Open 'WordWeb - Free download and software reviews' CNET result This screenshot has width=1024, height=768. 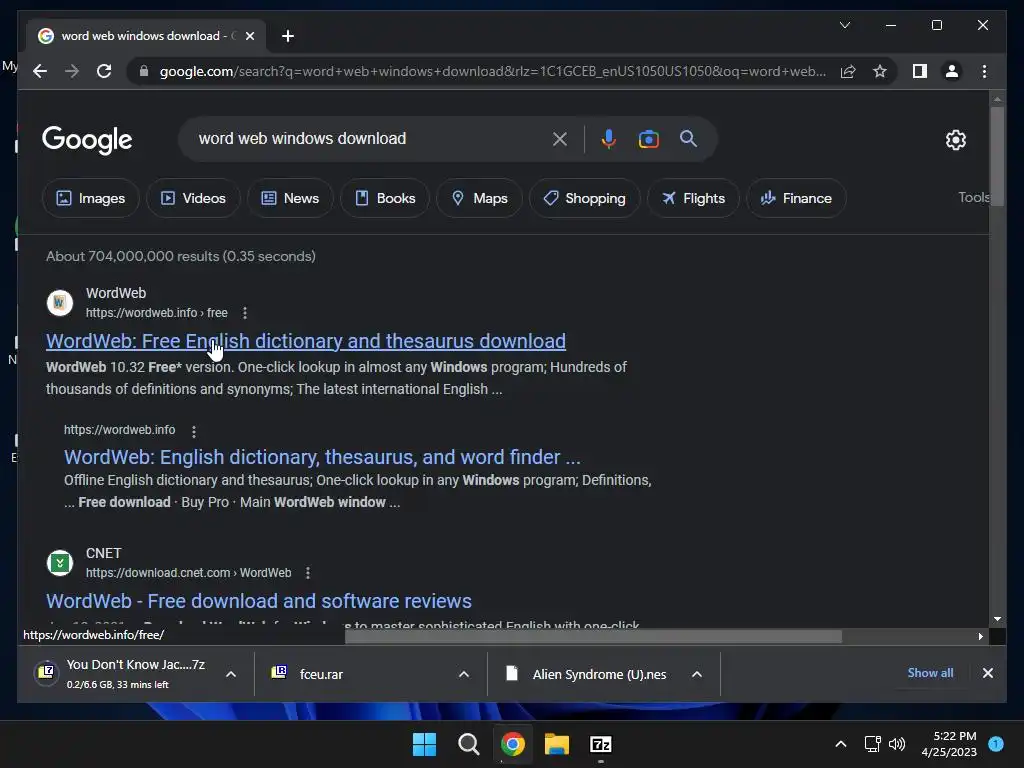coord(259,601)
